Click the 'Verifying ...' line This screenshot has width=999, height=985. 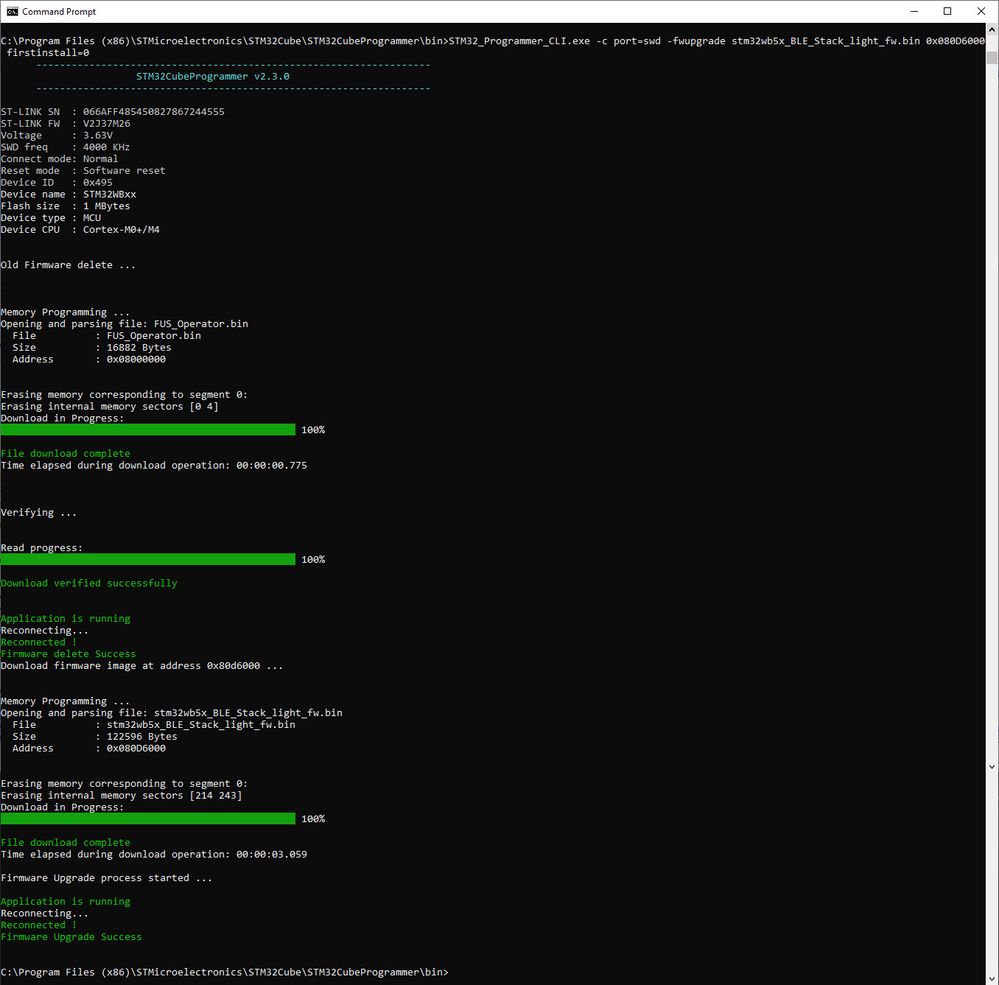click(39, 512)
